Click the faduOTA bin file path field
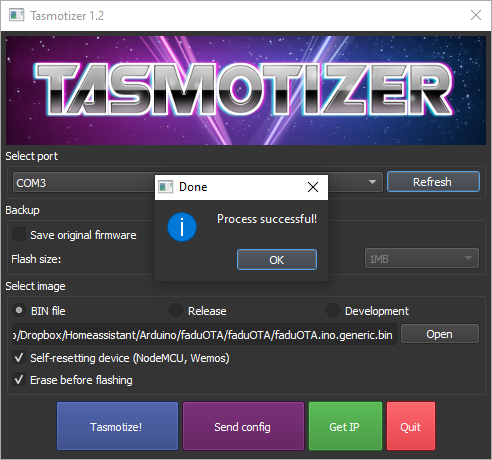 point(204,334)
